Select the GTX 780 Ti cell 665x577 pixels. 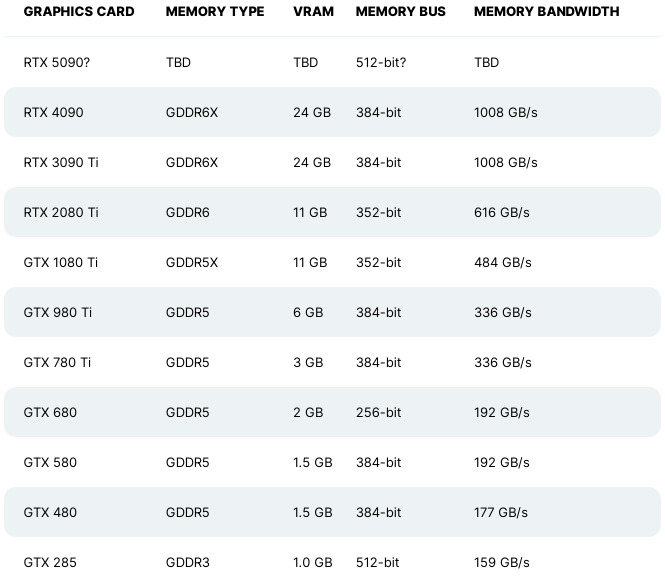[57, 362]
